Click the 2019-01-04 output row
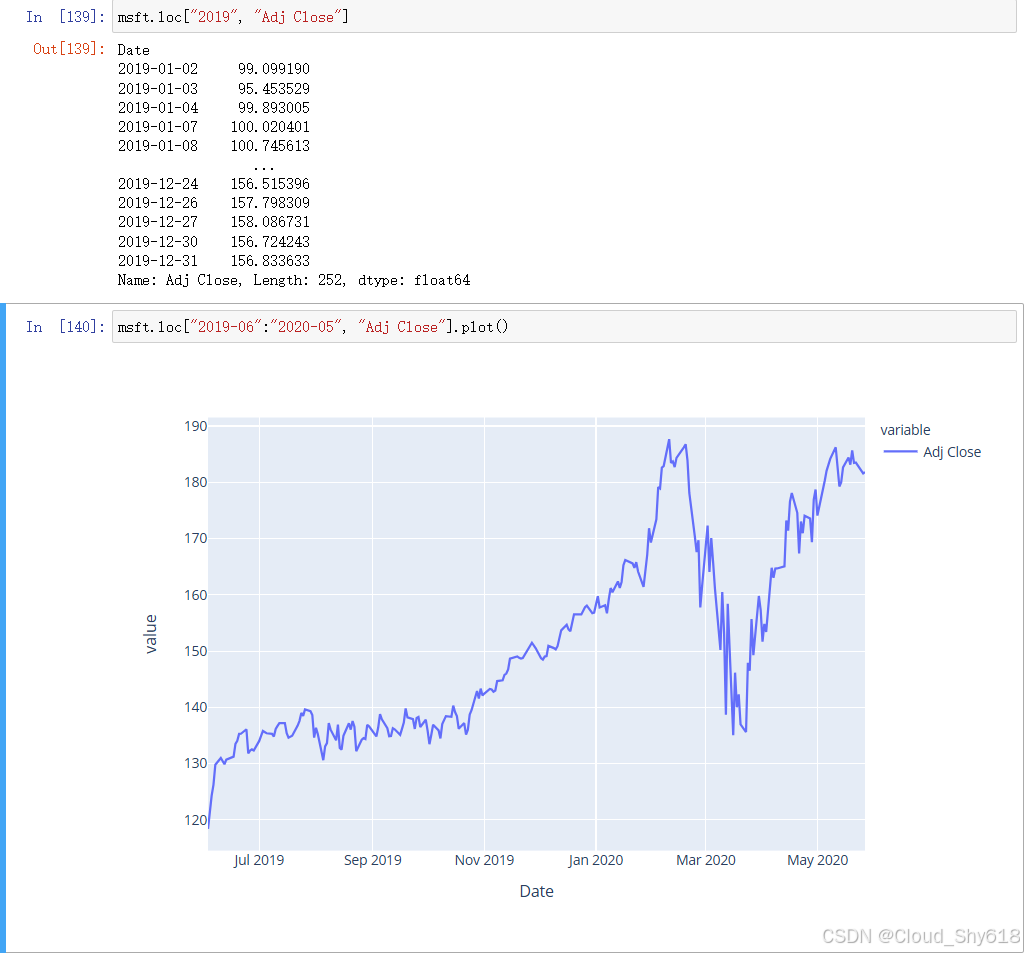The height and width of the screenshot is (954, 1024). (x=214, y=107)
